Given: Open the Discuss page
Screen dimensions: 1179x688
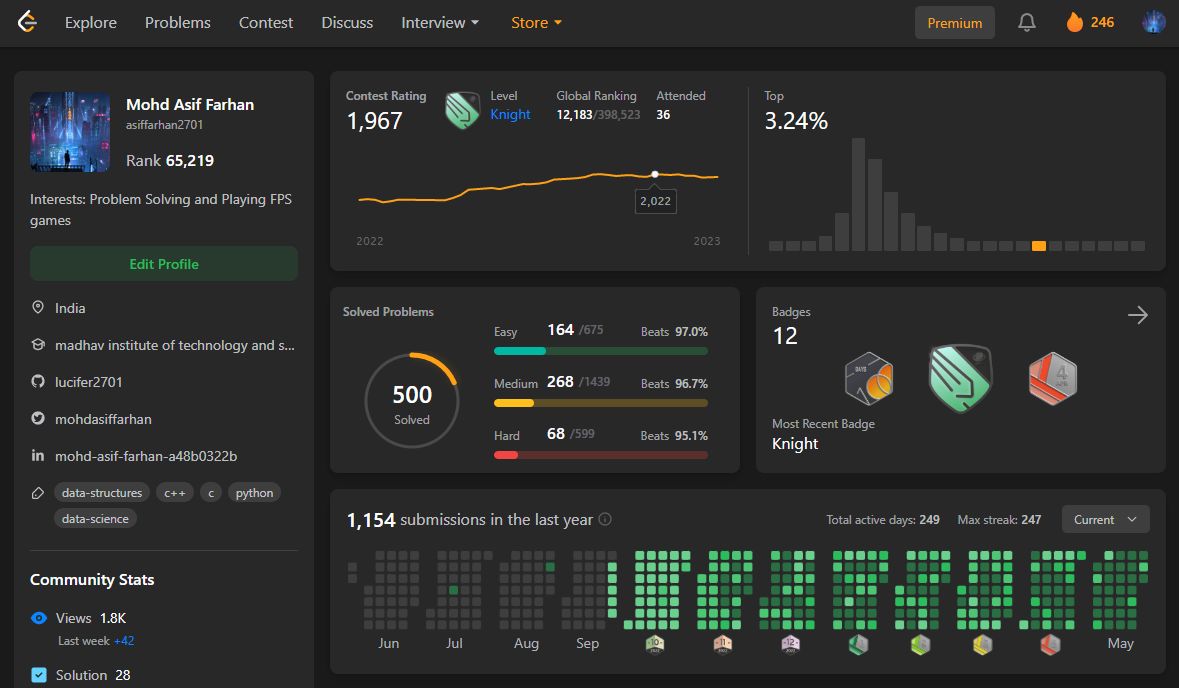Looking at the screenshot, I should click(x=347, y=23).
